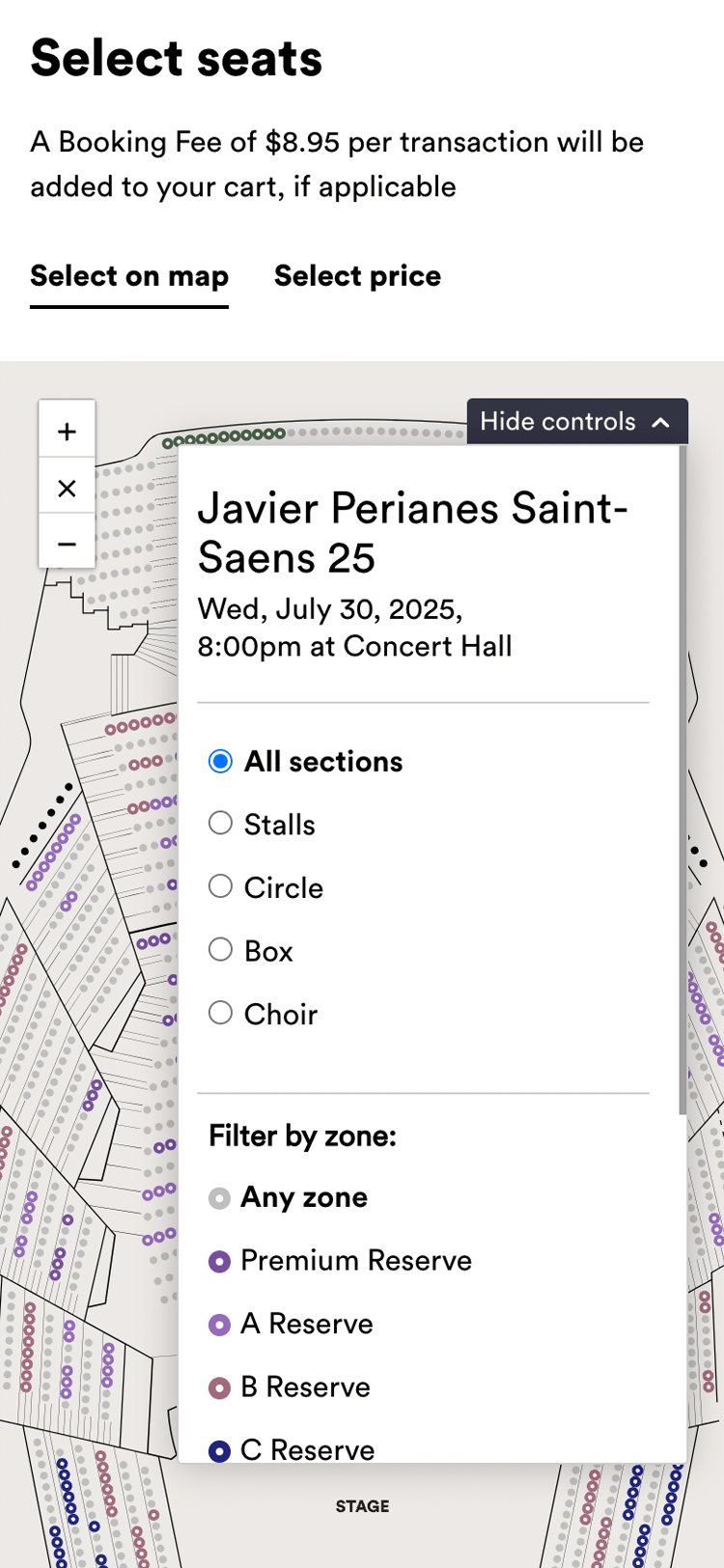Open the Select on map tab
Viewport: 724px width, 1568px height.
coord(129,276)
